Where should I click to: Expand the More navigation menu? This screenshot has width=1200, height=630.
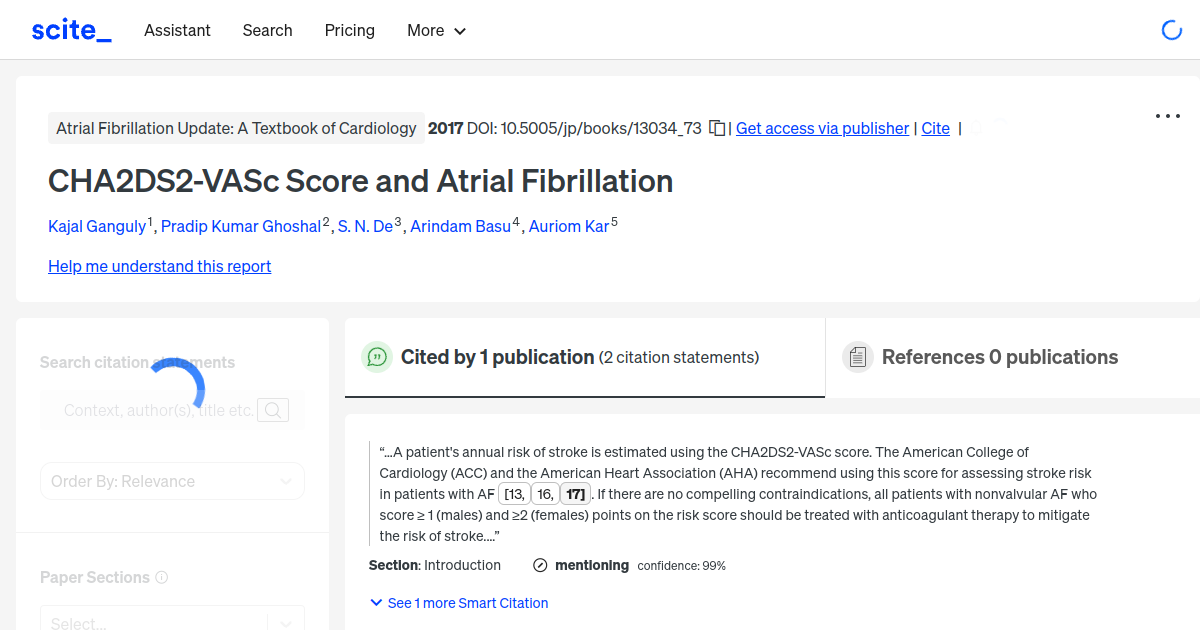[436, 31]
